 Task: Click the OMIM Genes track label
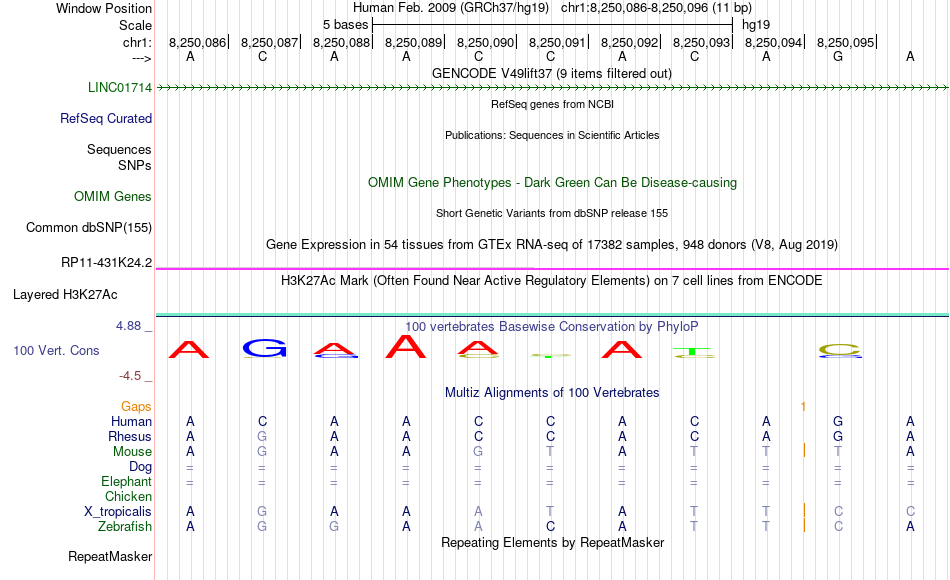click(x=113, y=196)
